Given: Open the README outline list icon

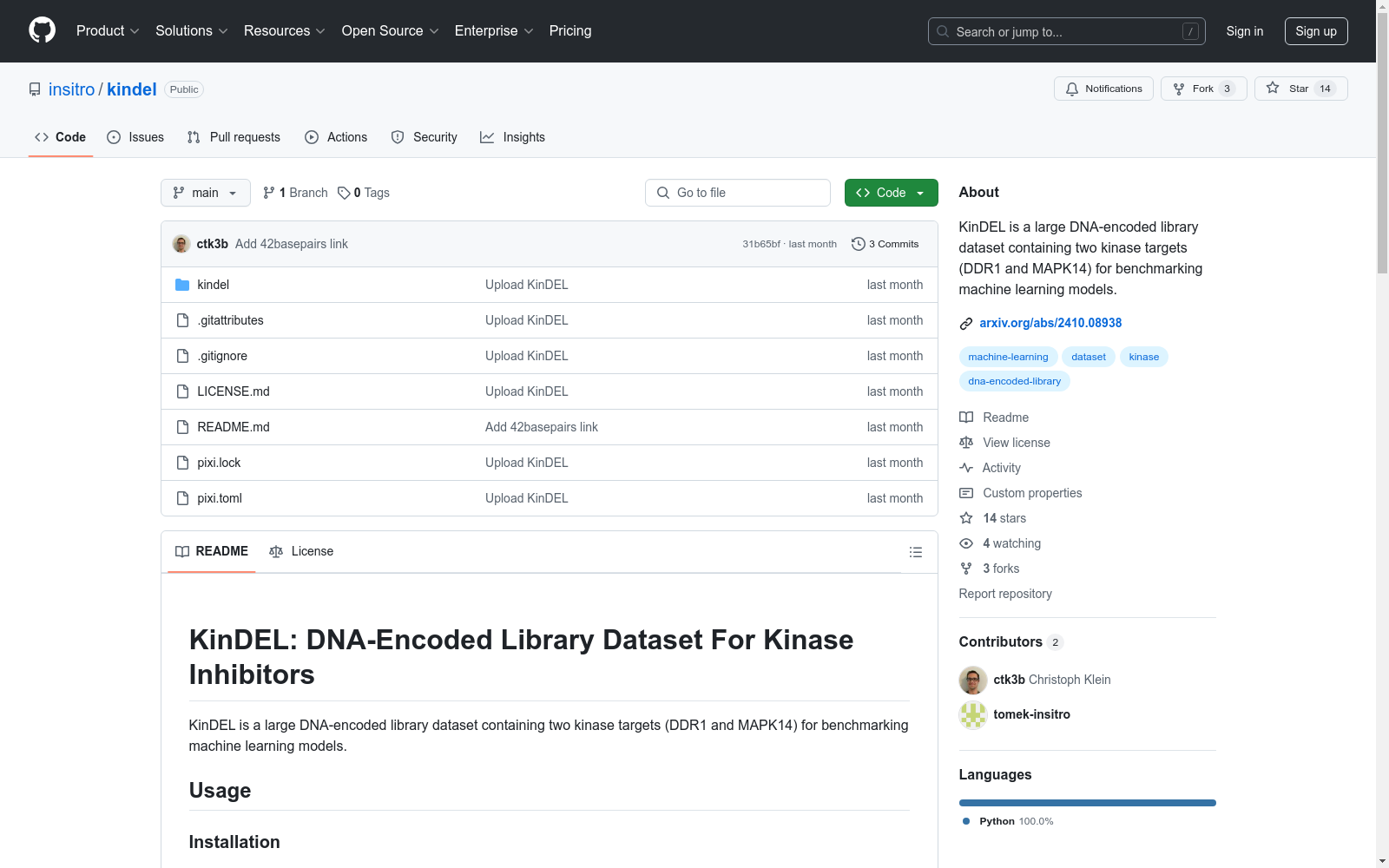Looking at the screenshot, I should [915, 552].
